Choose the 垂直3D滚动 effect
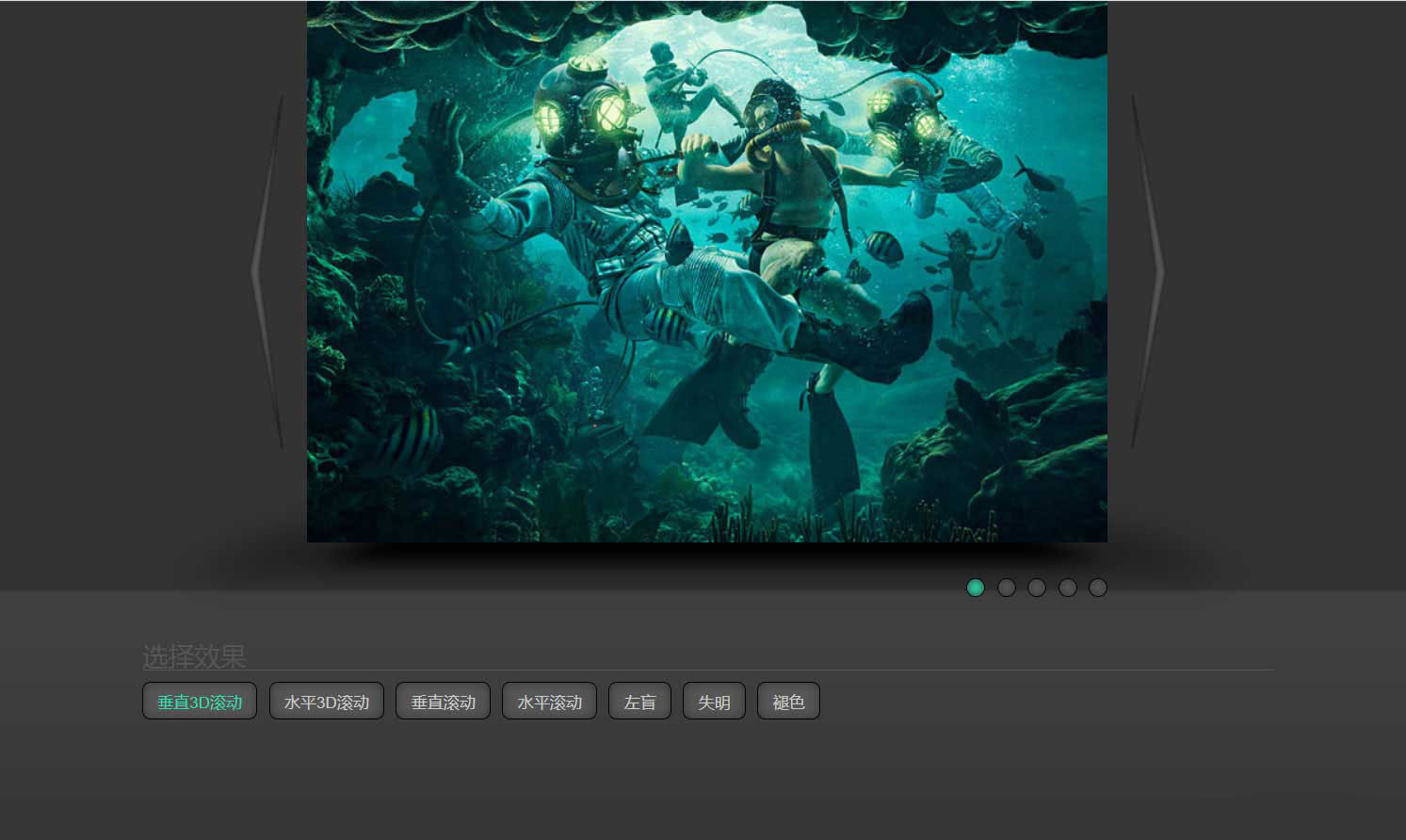Screen dimensions: 1406x840 coord(200,701)
